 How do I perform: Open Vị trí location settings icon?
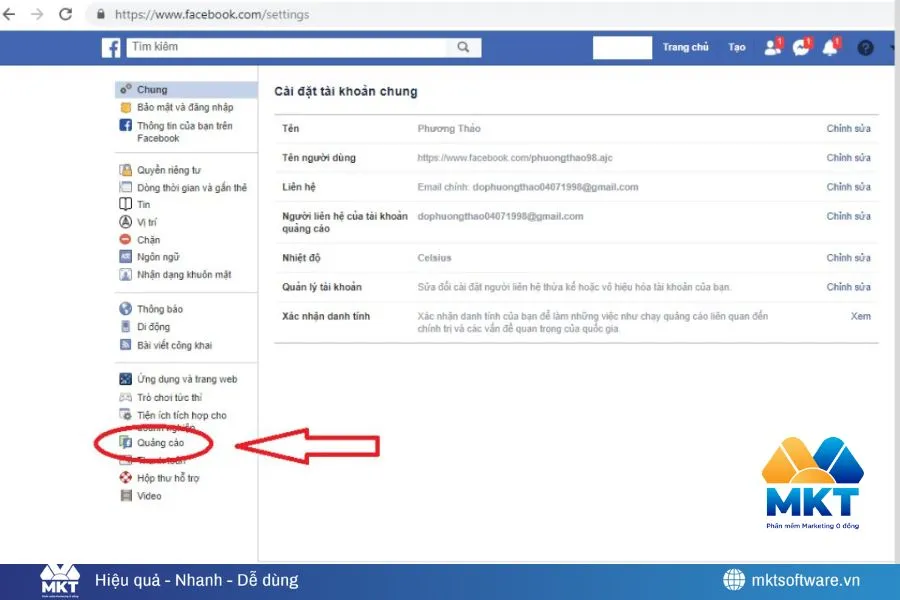(x=125, y=221)
